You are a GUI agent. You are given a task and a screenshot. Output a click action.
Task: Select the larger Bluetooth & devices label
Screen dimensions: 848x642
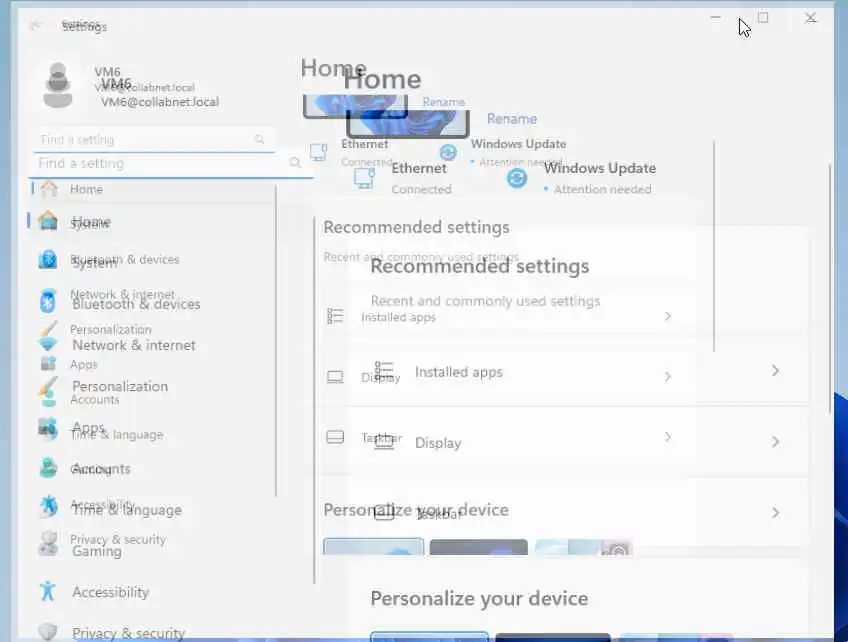coord(136,305)
